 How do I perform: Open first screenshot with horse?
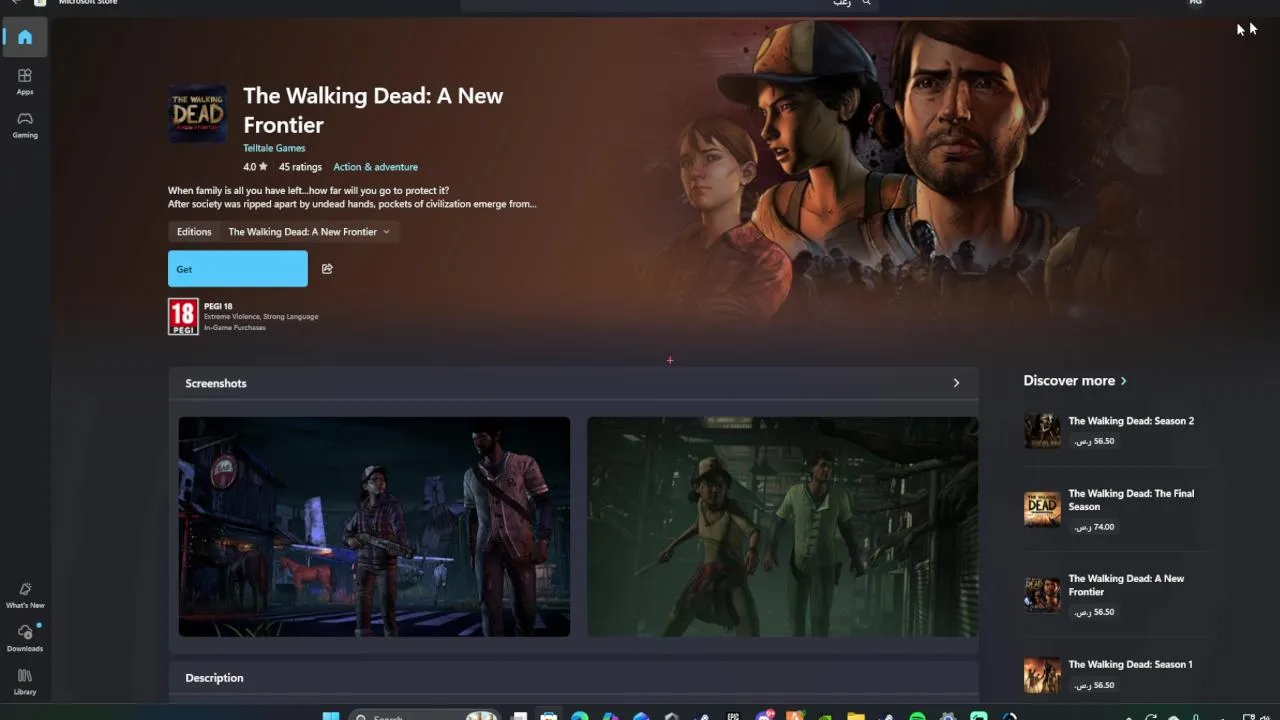tap(374, 527)
